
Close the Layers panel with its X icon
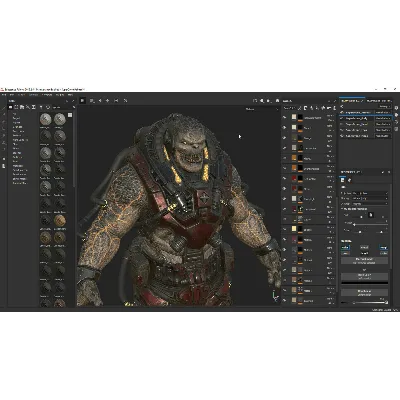(x=335, y=101)
